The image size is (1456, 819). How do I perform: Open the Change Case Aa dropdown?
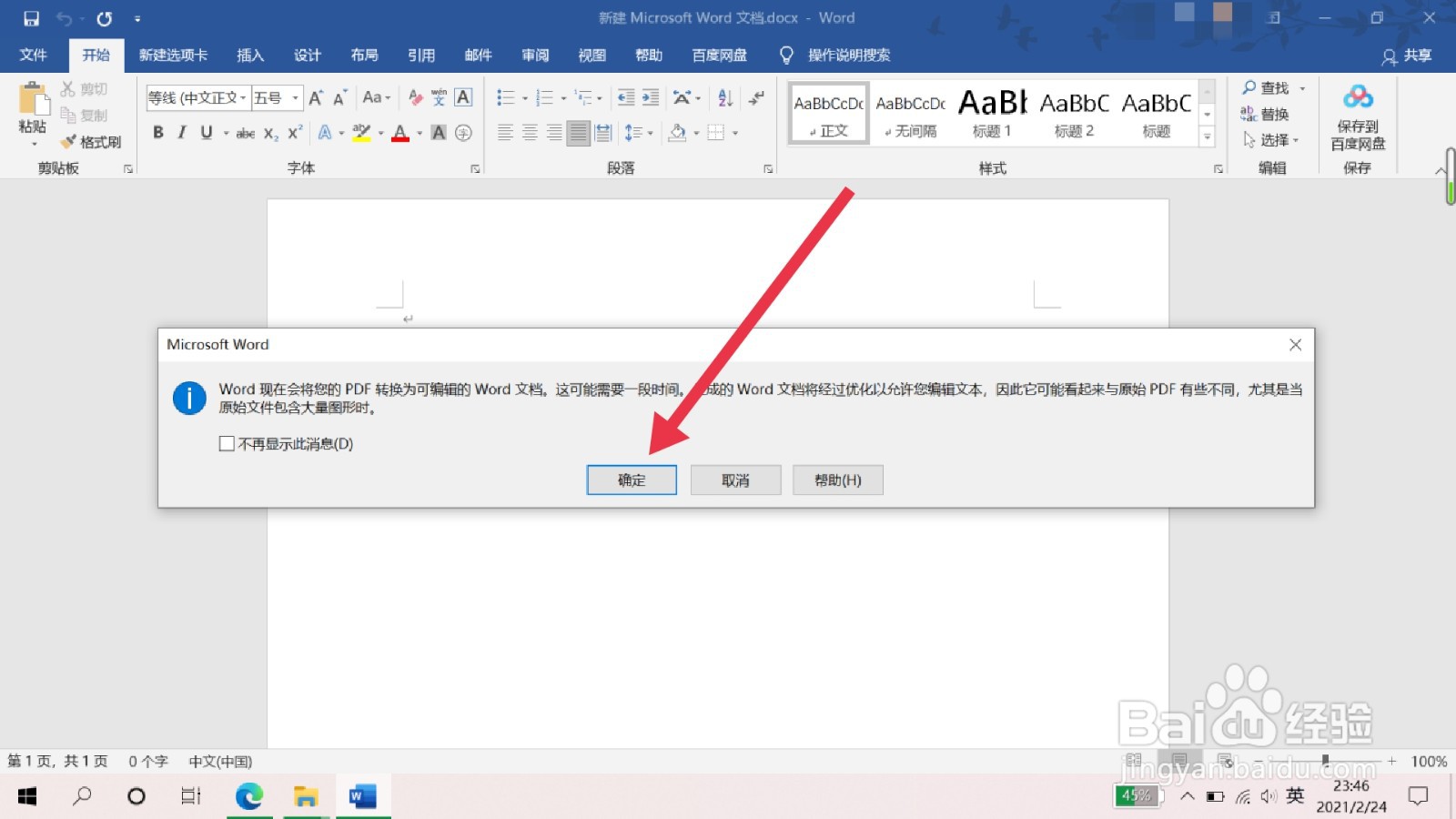[376, 97]
